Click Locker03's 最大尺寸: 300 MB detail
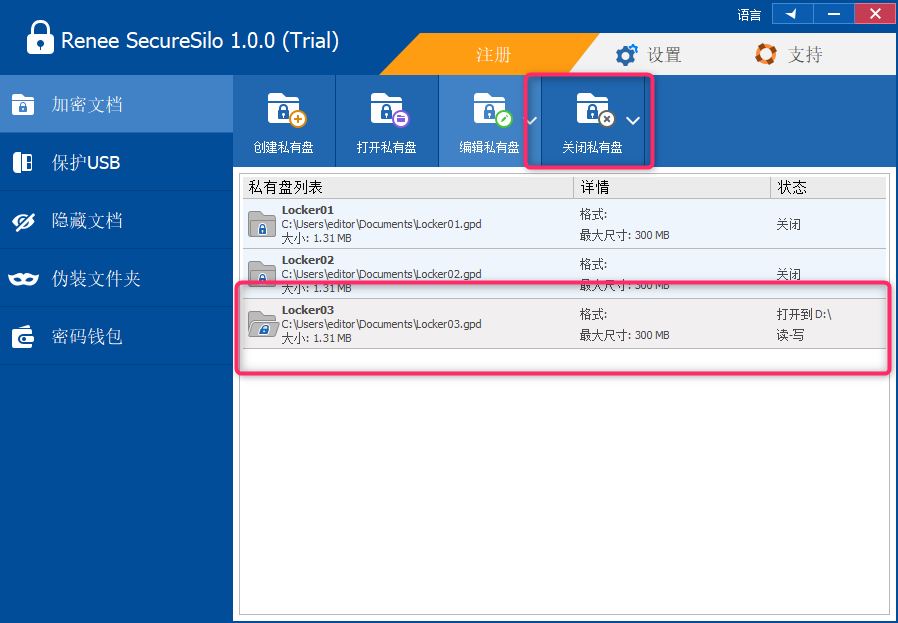 624,335
